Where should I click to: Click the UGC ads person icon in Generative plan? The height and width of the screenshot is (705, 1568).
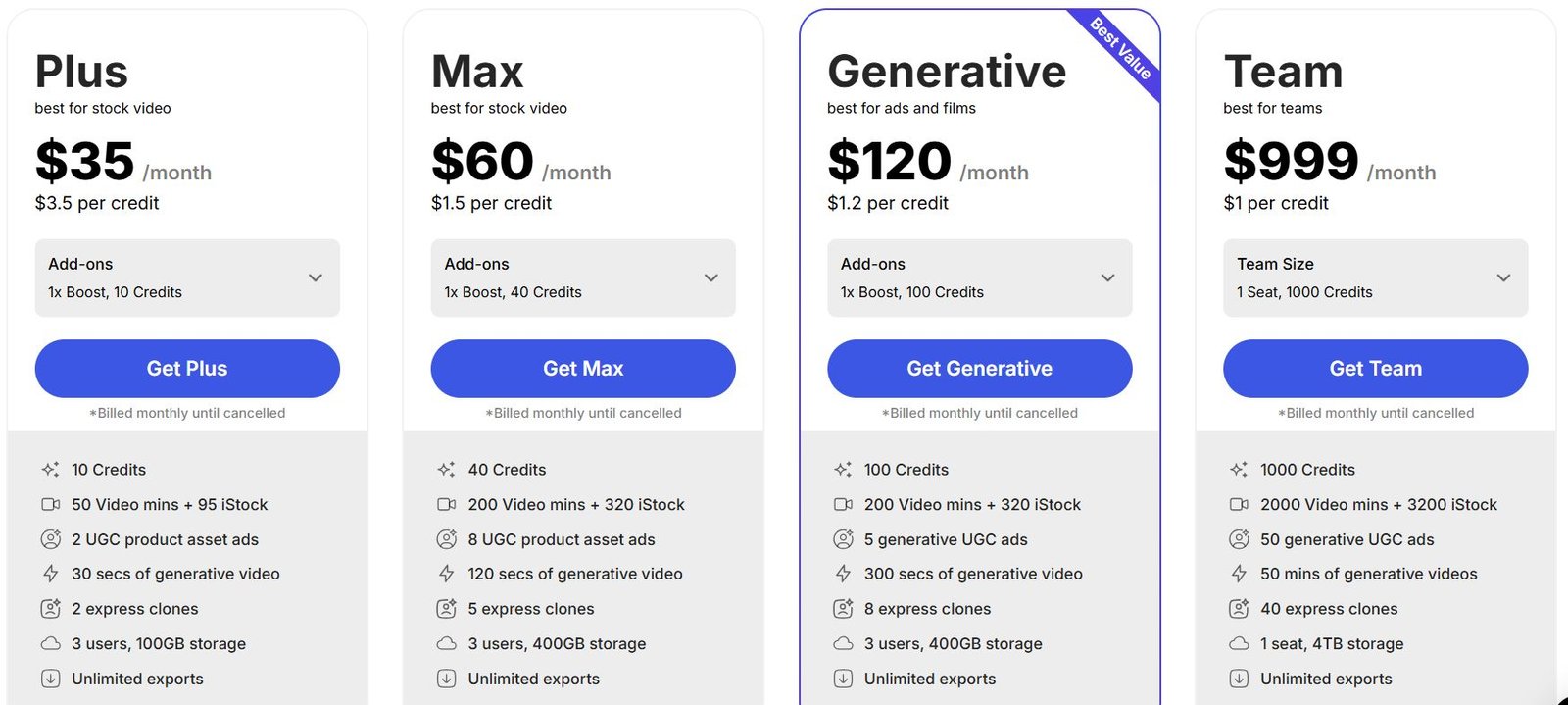(843, 539)
